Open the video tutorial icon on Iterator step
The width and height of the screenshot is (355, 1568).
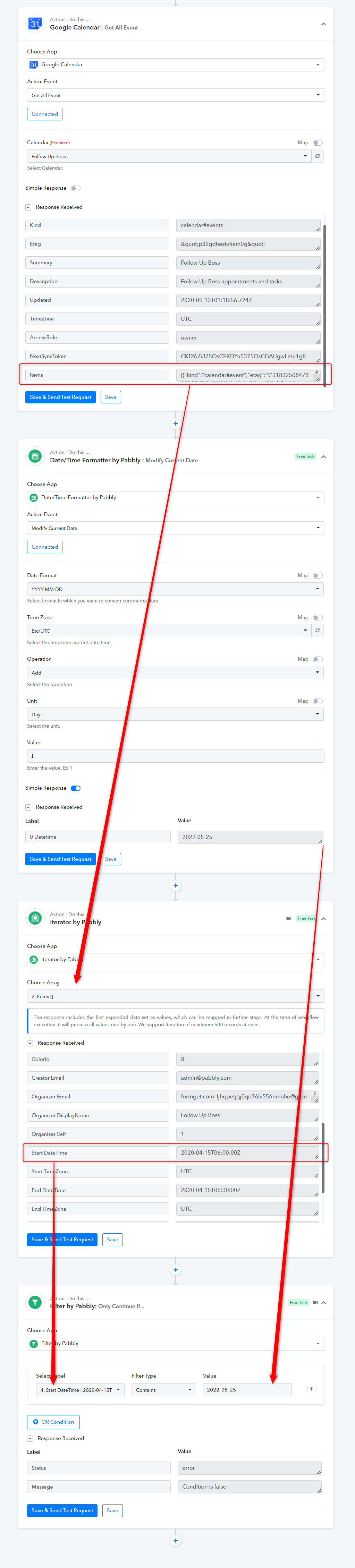pyautogui.click(x=289, y=918)
